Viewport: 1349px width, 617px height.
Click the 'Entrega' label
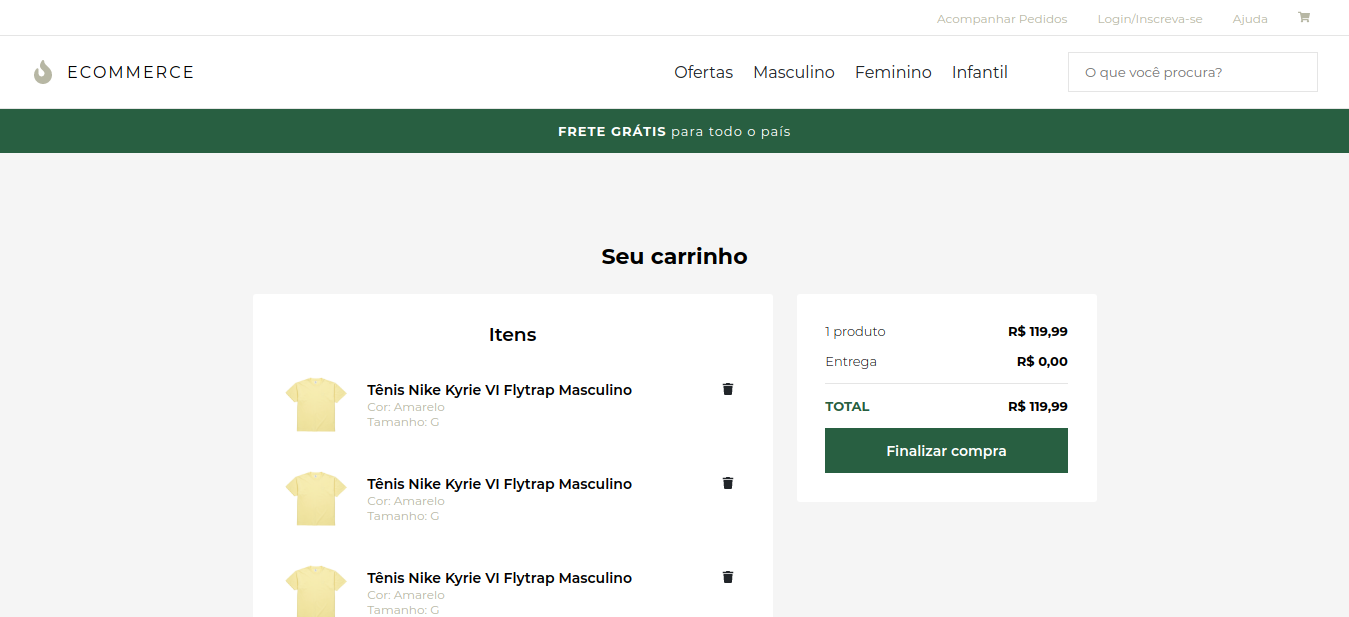click(x=851, y=362)
